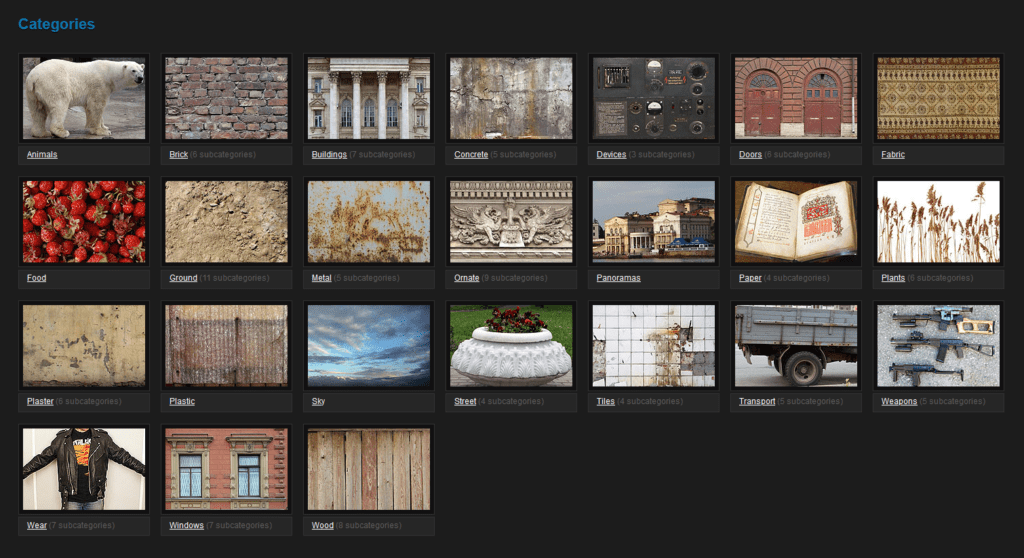This screenshot has width=1024, height=558.
Task: Open the Plants reeds thumbnail
Action: coord(938,222)
